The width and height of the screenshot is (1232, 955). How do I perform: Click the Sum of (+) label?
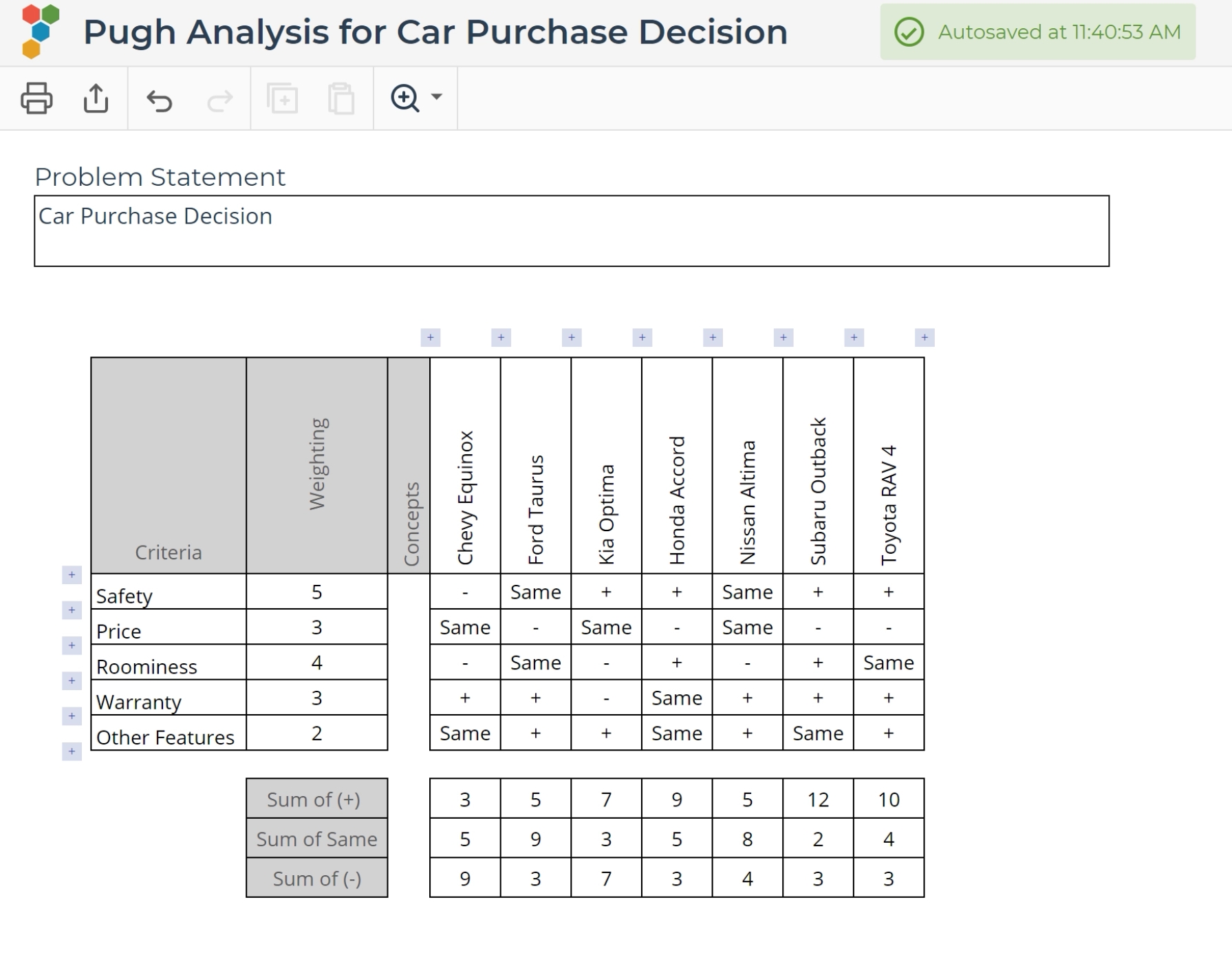(x=317, y=799)
